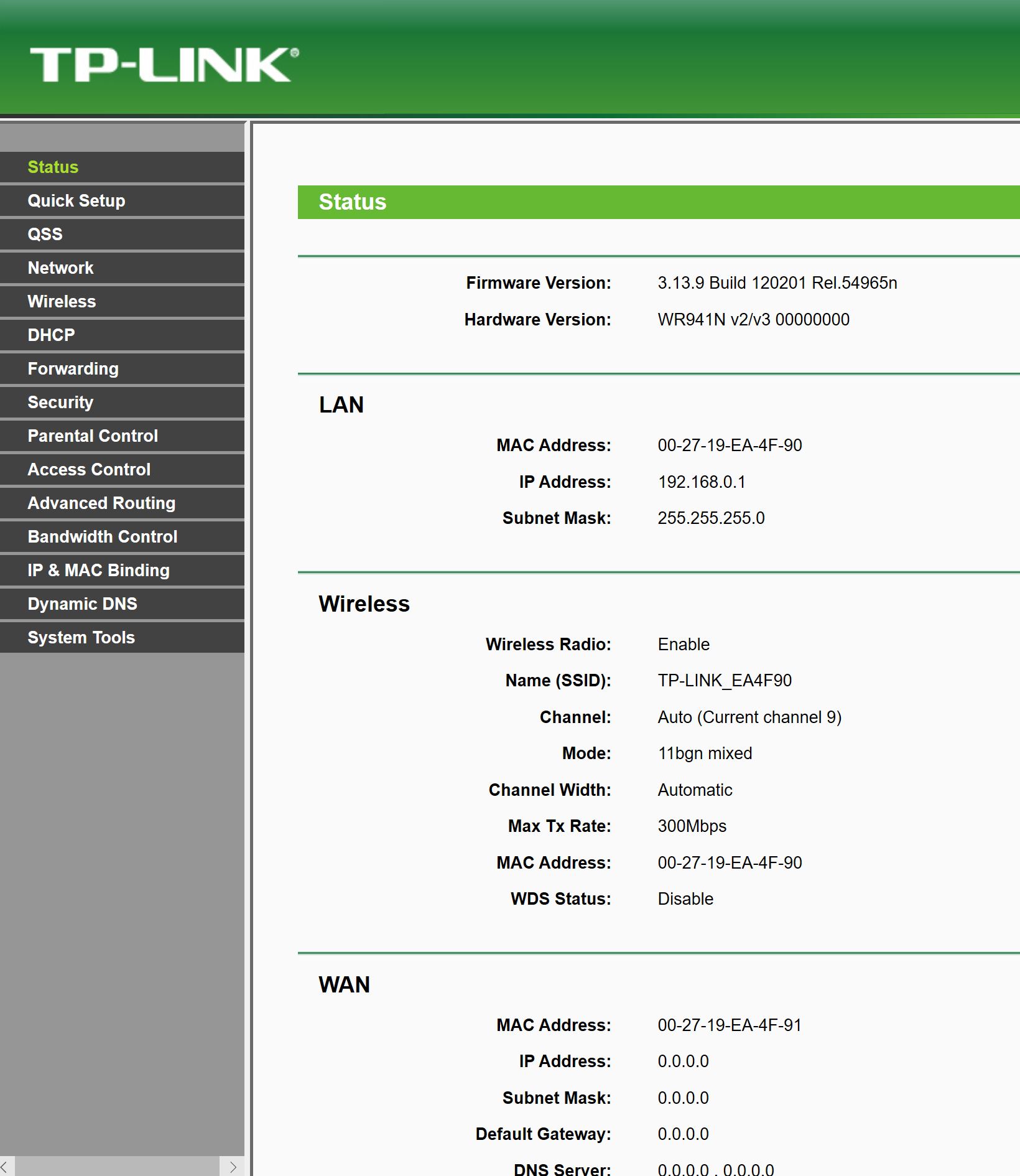Select DHCP in the sidebar

tap(122, 335)
